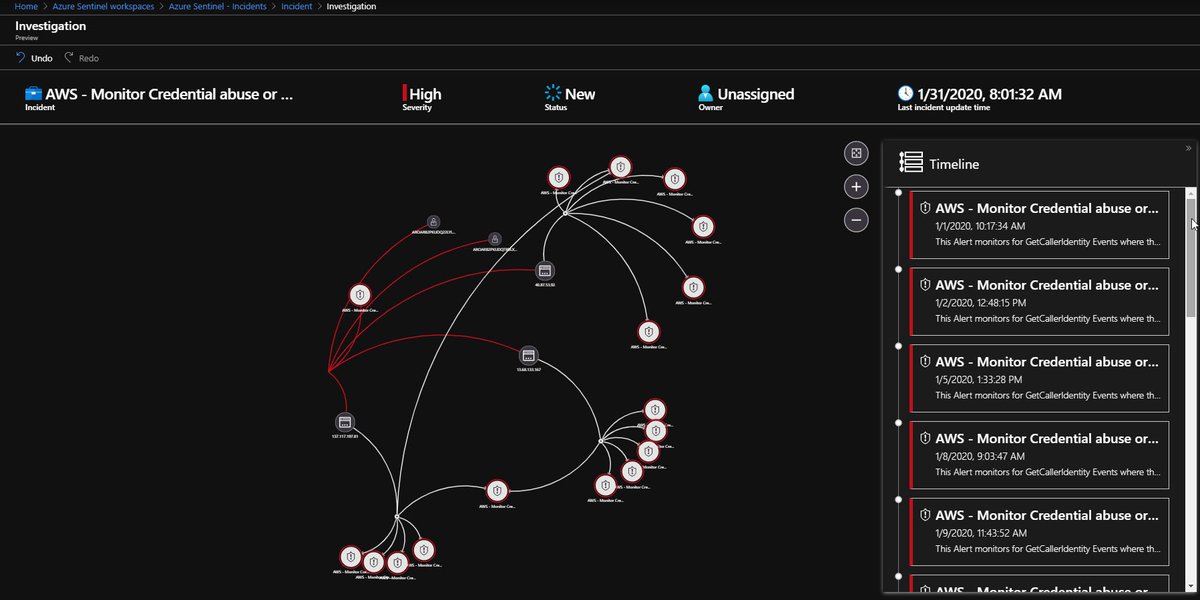Image resolution: width=1200 pixels, height=600 pixels.
Task: Click the 'Investigation' page title
Action: (50, 26)
